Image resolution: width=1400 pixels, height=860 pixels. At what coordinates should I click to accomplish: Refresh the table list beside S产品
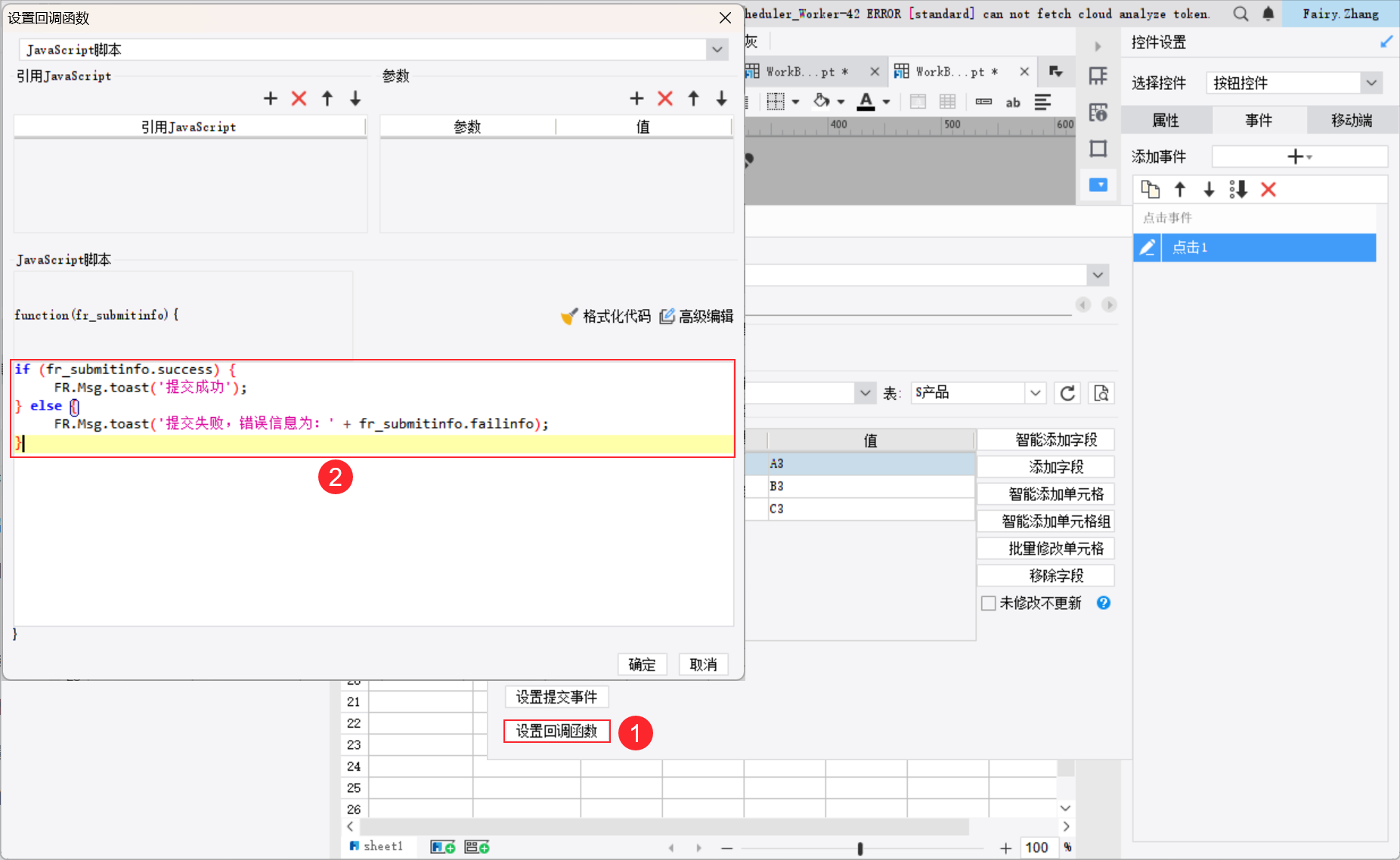coord(1067,393)
